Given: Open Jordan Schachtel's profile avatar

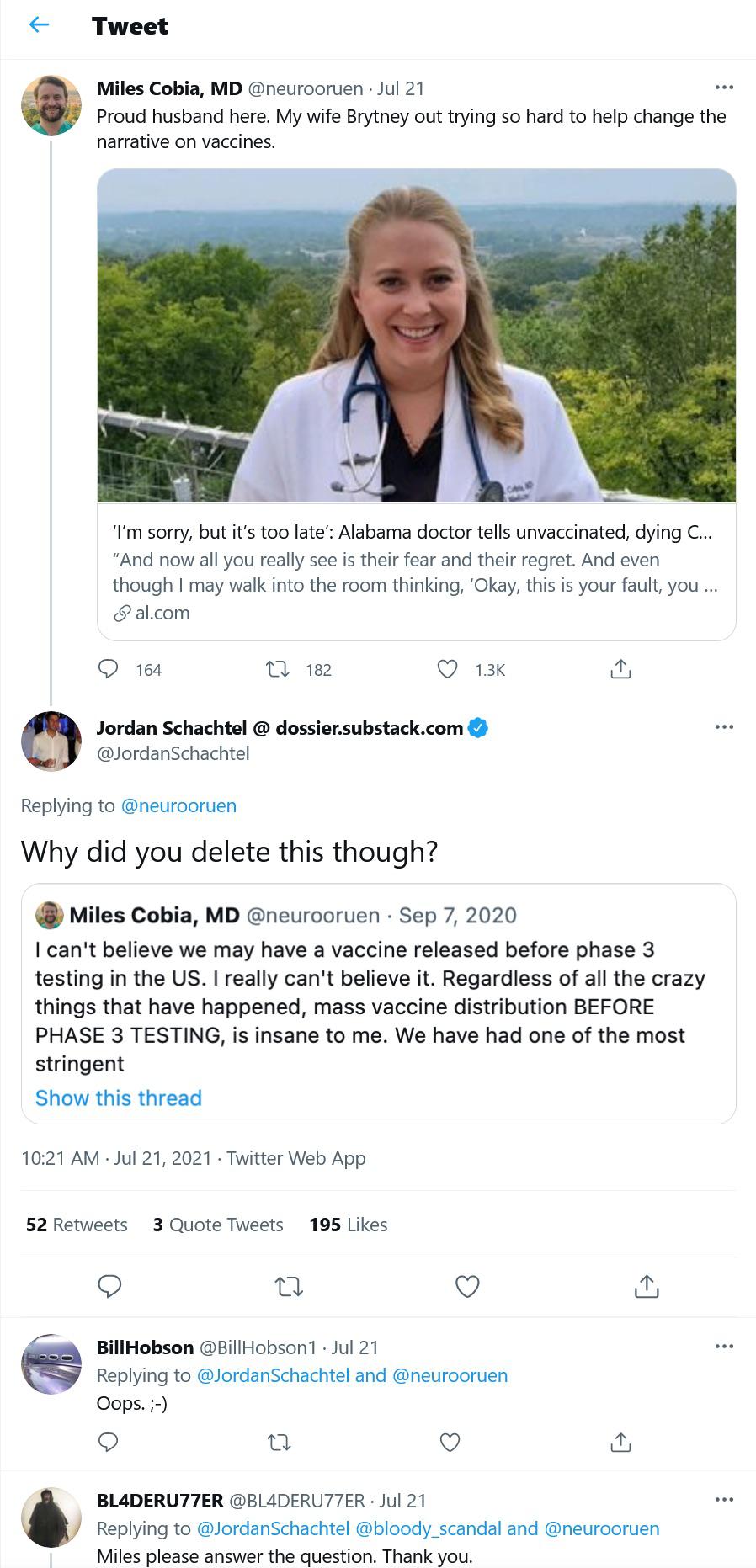Looking at the screenshot, I should (x=51, y=741).
